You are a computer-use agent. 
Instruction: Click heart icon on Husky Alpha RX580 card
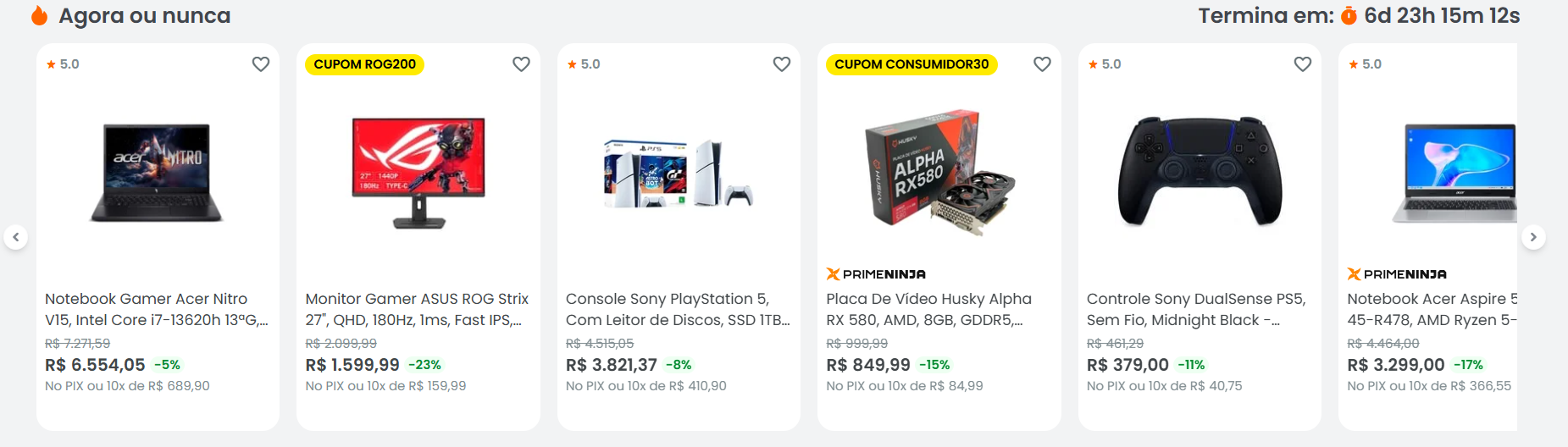tap(1042, 64)
